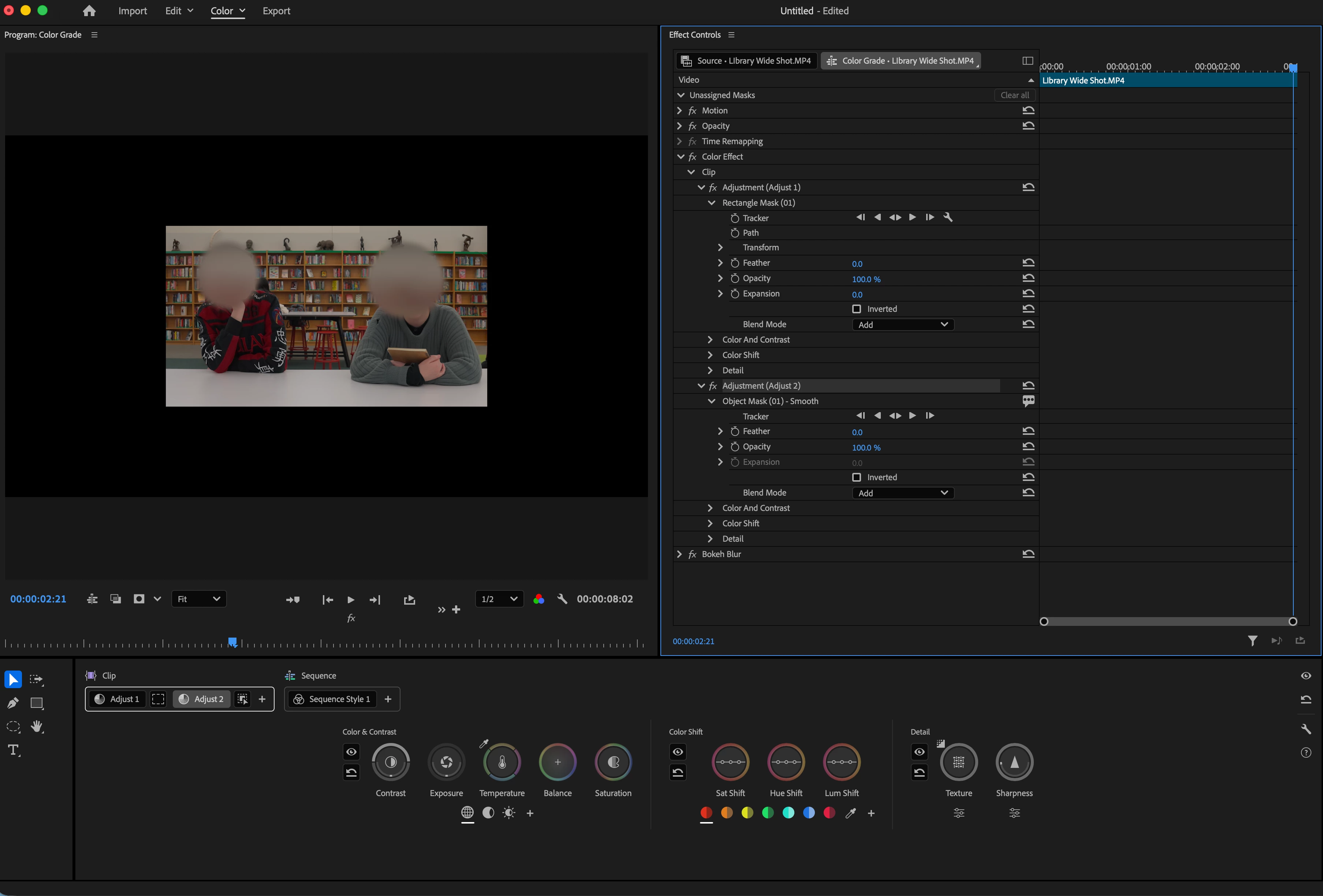
Task: Select the Hand tool
Action: tap(37, 727)
